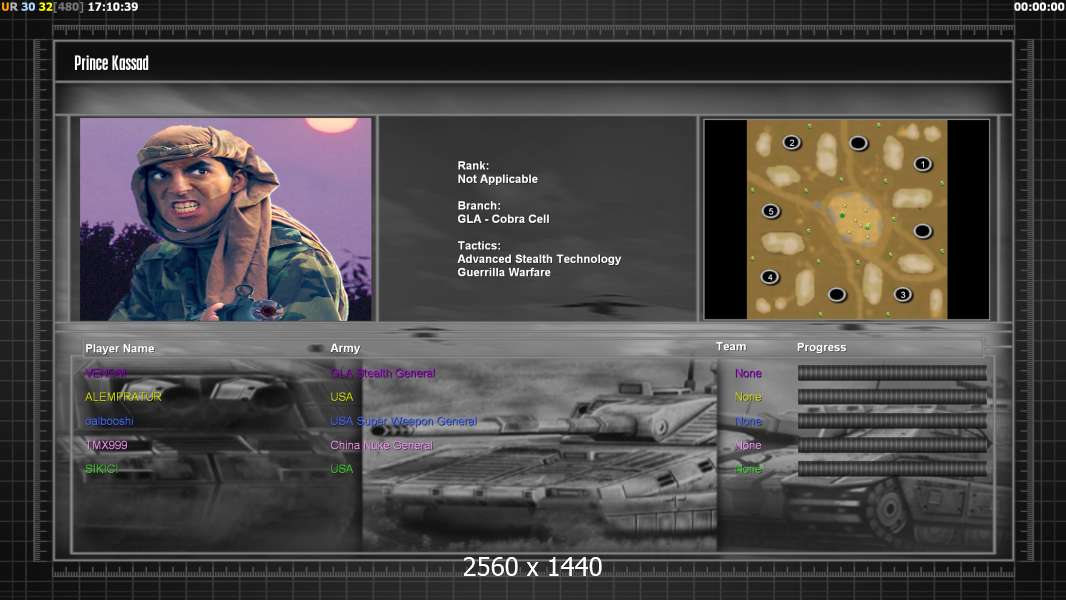This screenshot has width=1066, height=600.
Task: Click "Advanced Stealth Technology" tactics text
Action: pos(539,259)
